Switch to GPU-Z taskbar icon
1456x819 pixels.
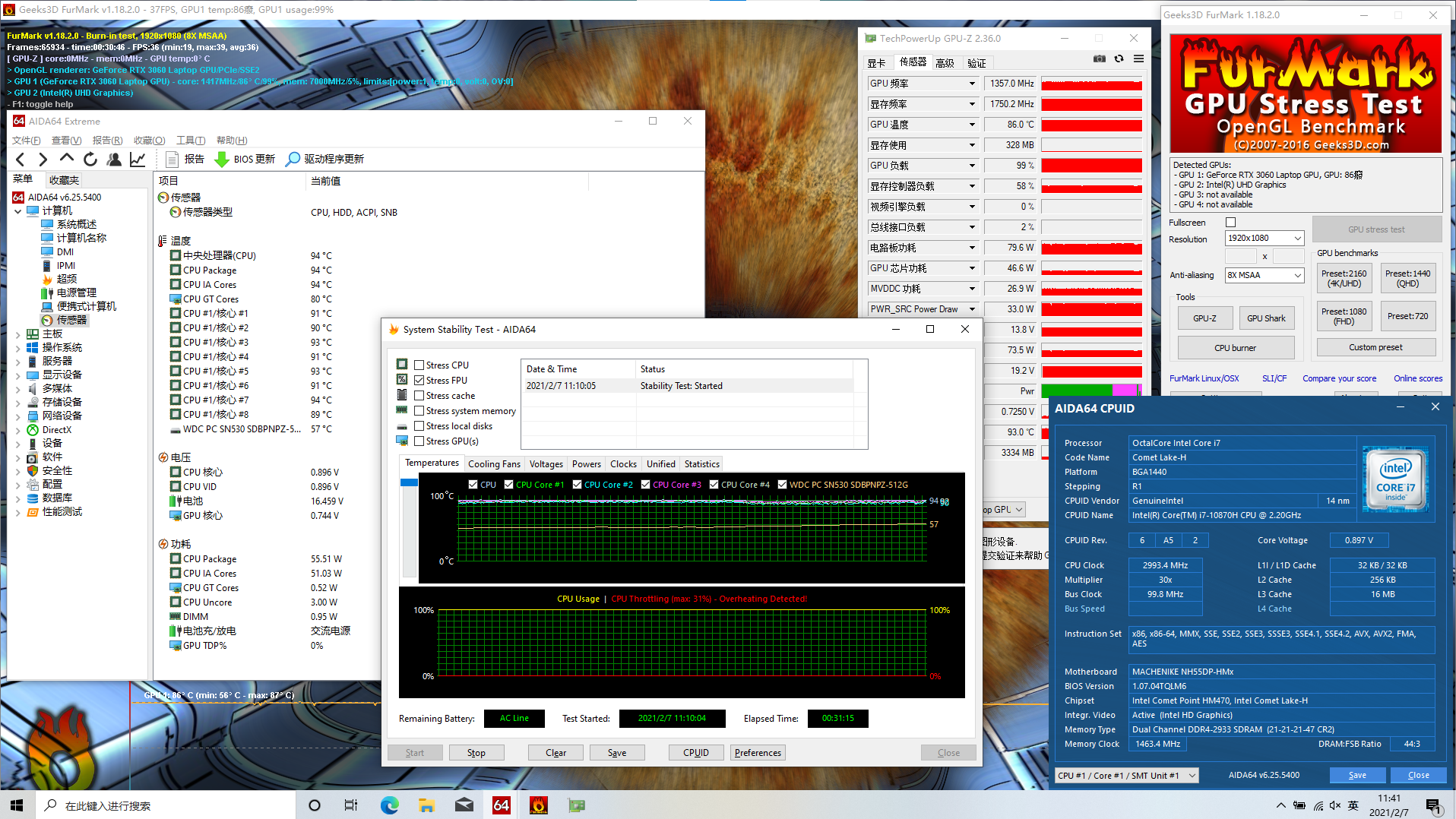[577, 805]
